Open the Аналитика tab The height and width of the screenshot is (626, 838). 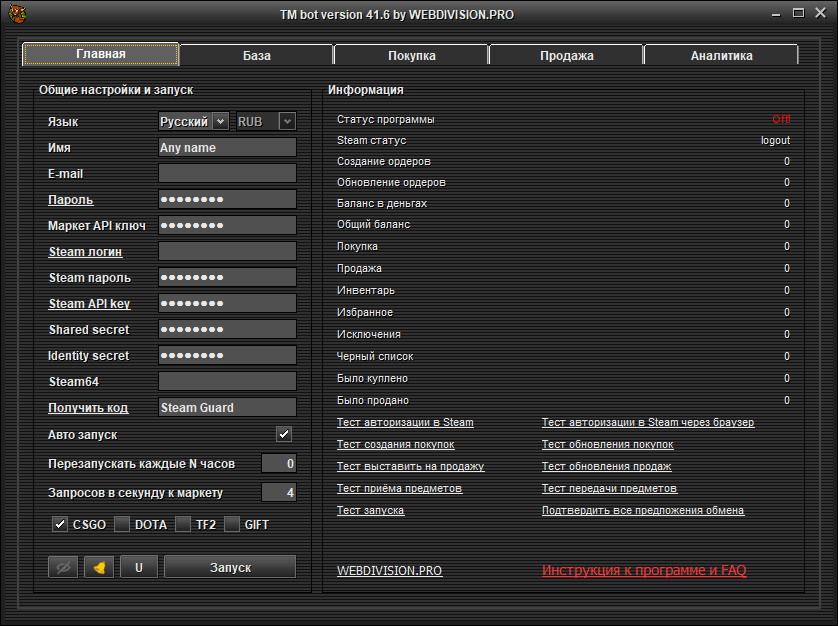tap(721, 55)
